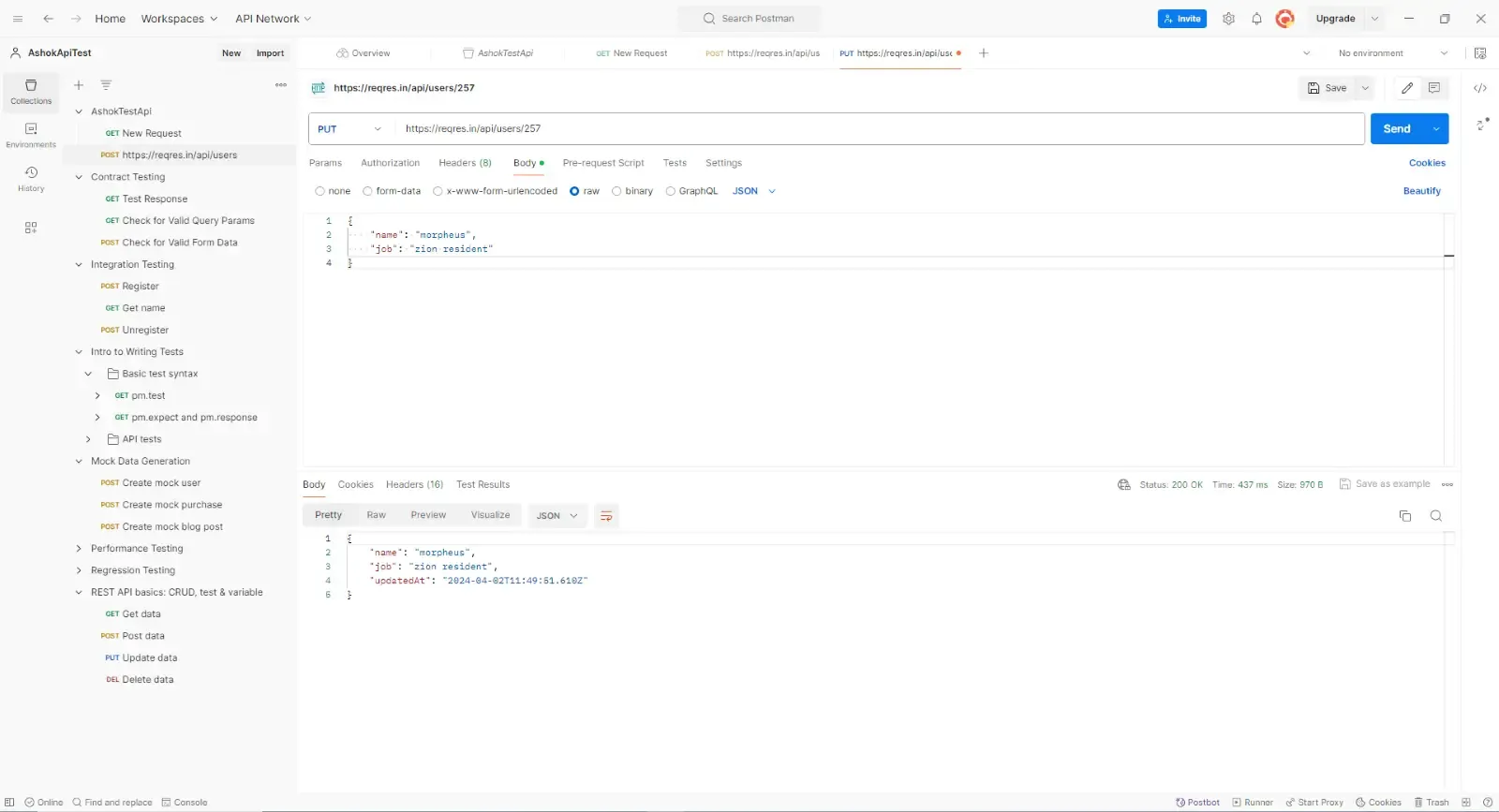This screenshot has width=1499, height=812.
Task: Toggle the response line wrap icon
Action: (606, 516)
